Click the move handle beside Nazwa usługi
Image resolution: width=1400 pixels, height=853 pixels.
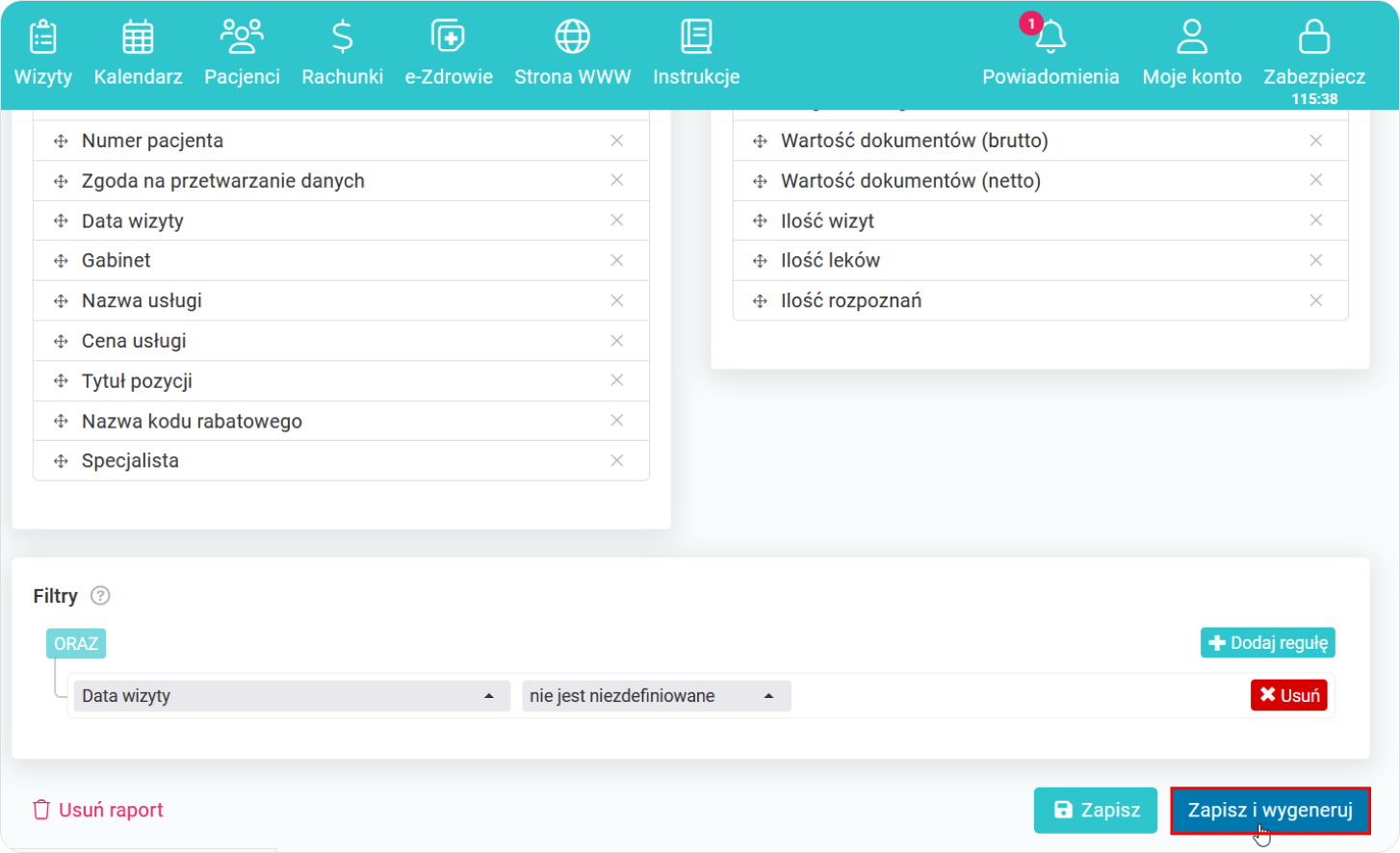click(x=61, y=301)
